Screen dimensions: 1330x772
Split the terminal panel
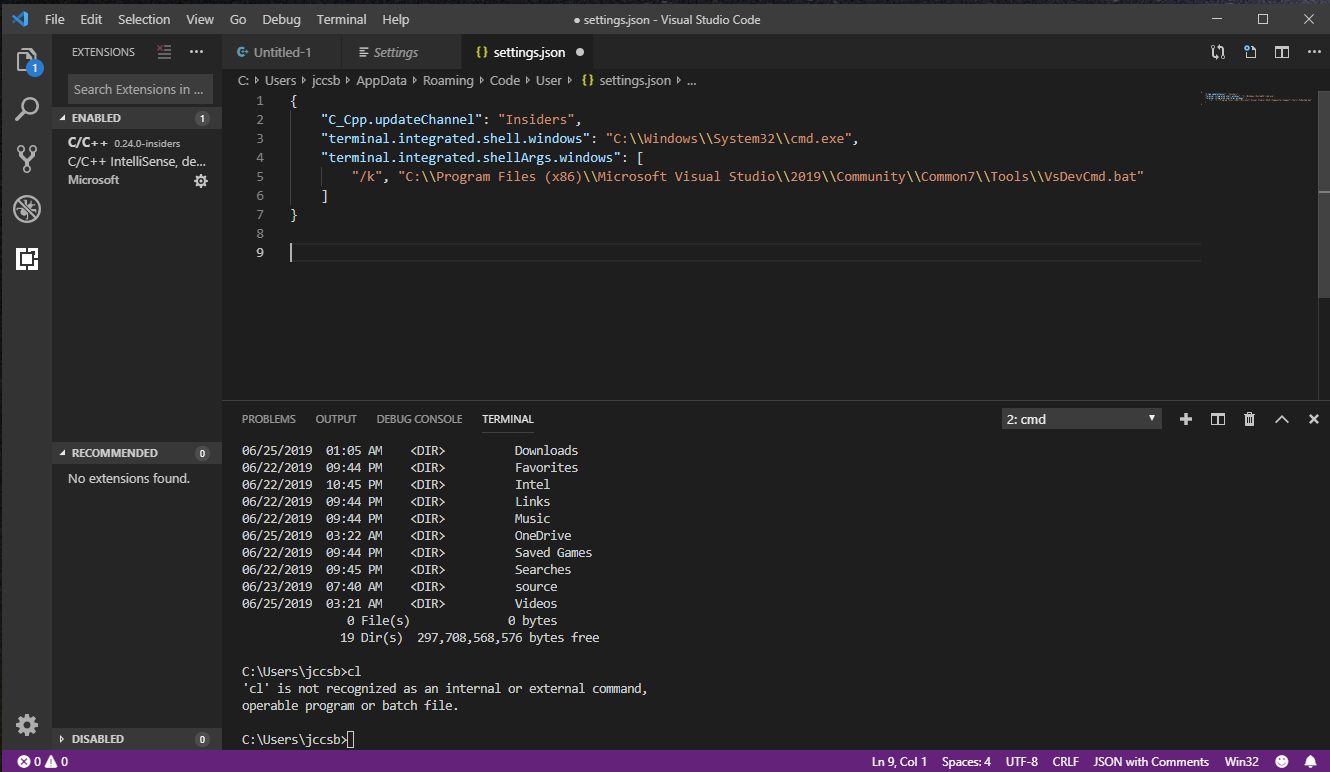(1218, 419)
